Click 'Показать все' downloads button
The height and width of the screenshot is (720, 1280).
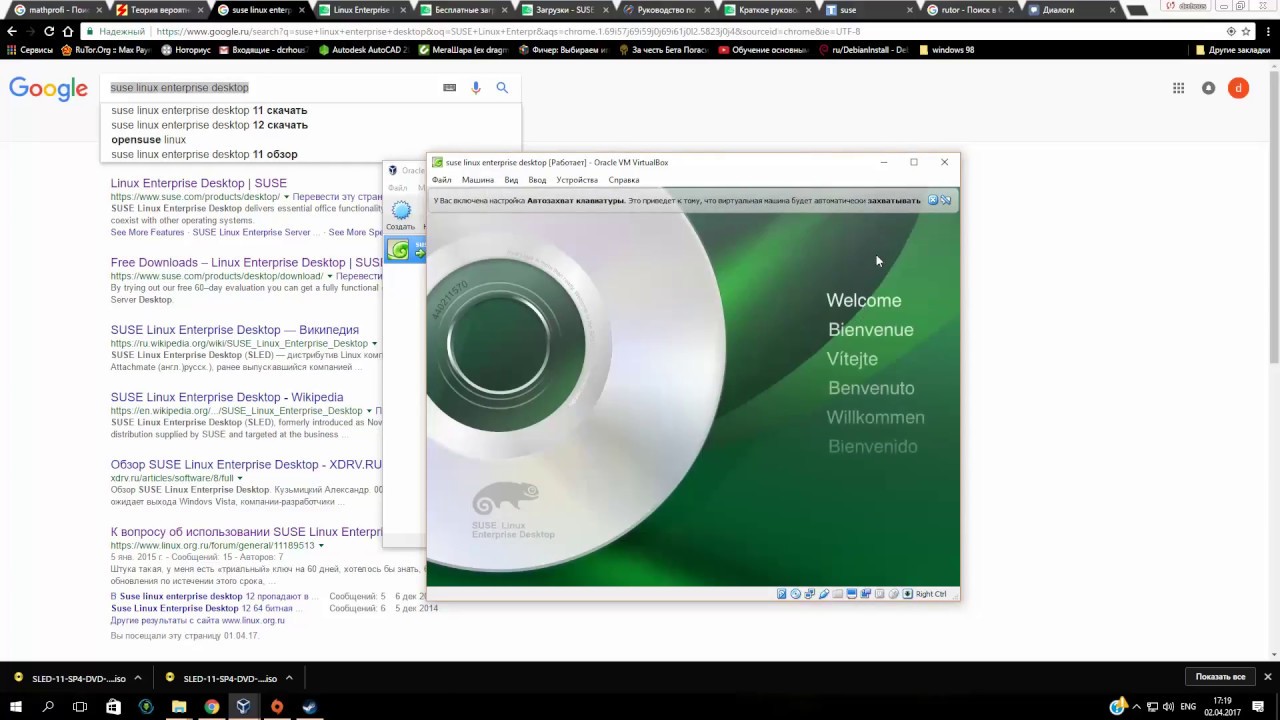pyautogui.click(x=1220, y=677)
